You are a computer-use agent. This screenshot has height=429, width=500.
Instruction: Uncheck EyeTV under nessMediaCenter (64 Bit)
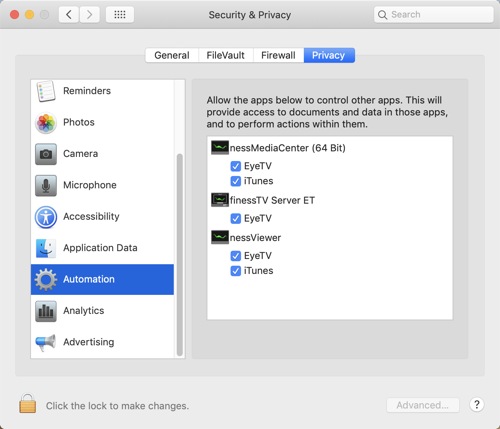tap(236, 166)
